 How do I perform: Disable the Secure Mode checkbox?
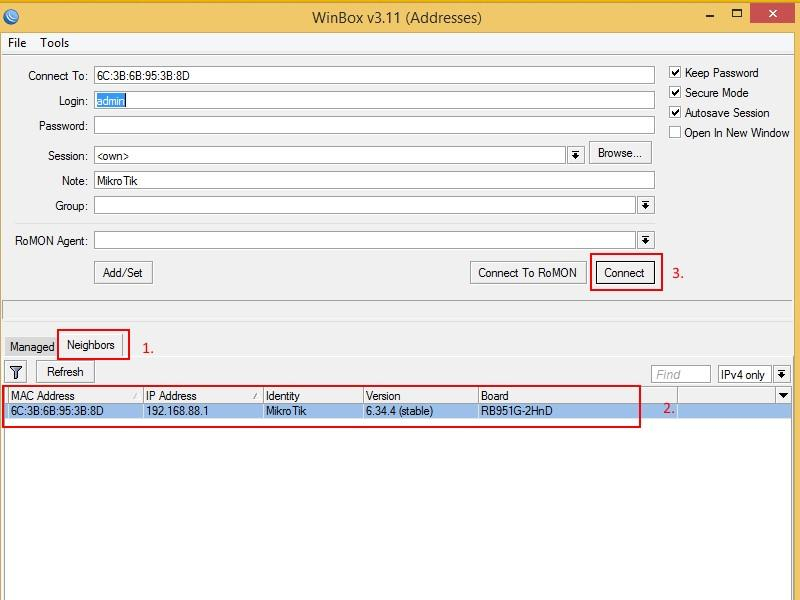pyautogui.click(x=676, y=93)
